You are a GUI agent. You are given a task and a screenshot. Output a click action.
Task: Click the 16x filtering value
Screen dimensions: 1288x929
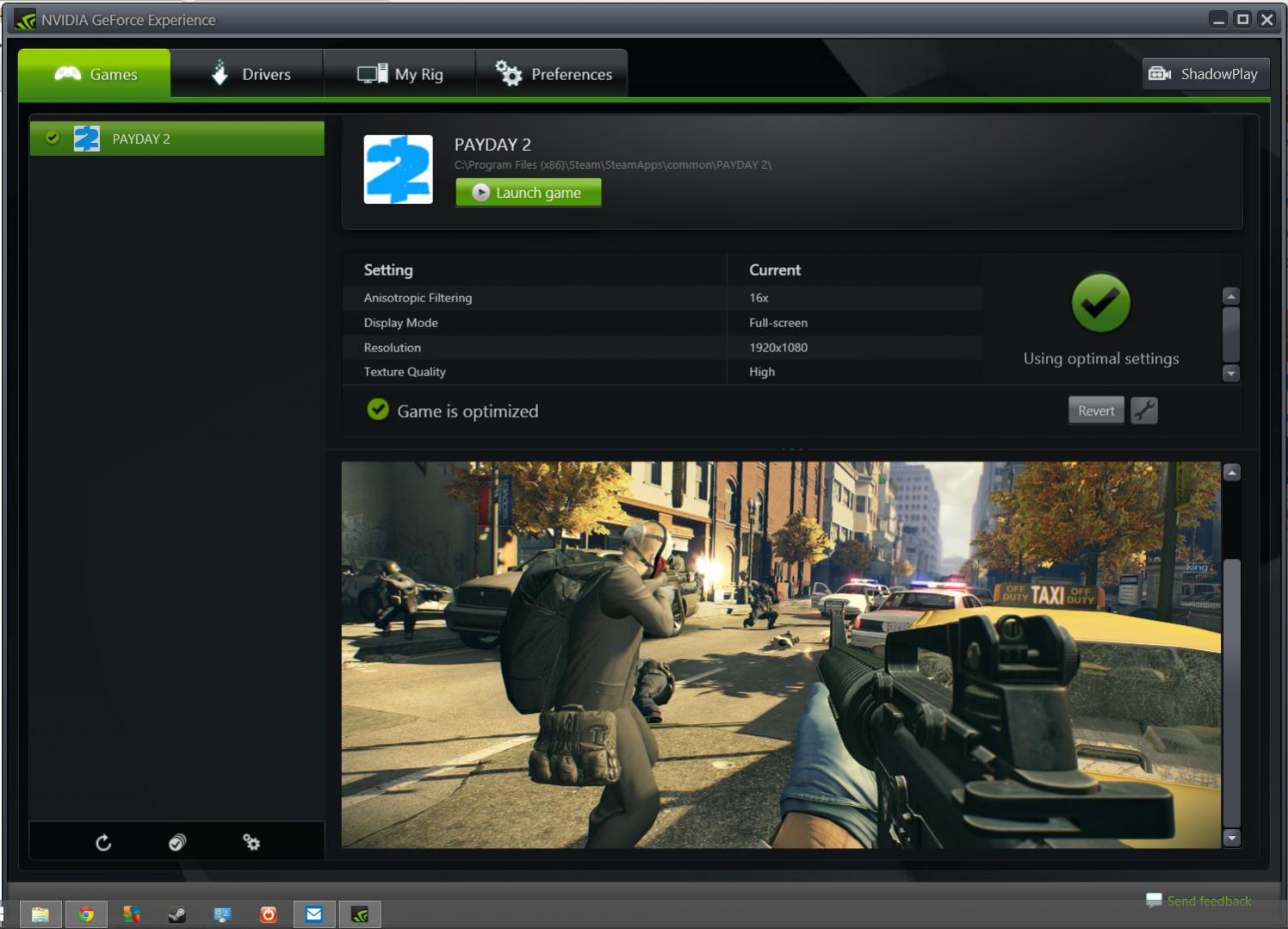coord(759,298)
